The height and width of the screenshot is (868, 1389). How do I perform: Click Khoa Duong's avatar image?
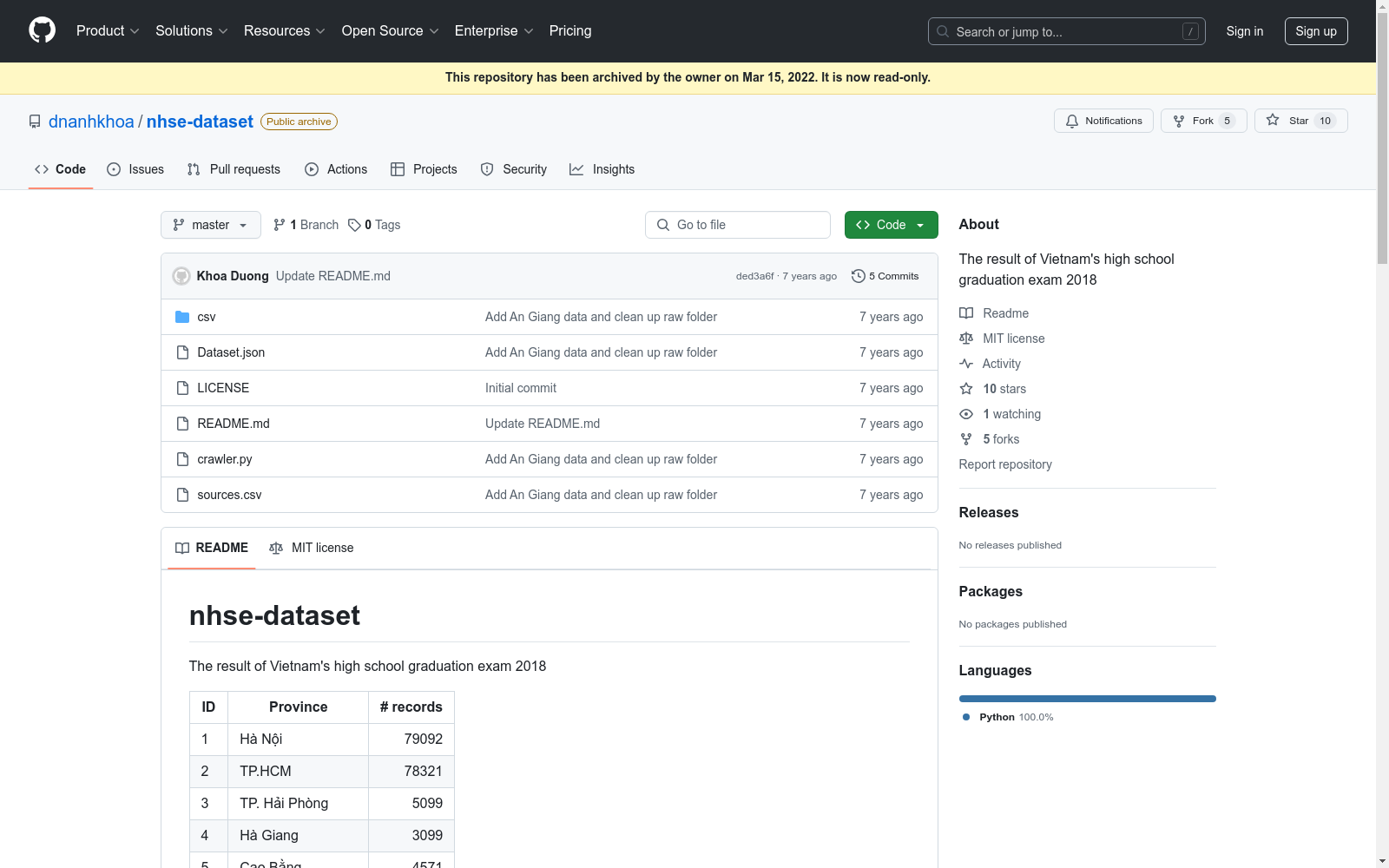tap(181, 276)
